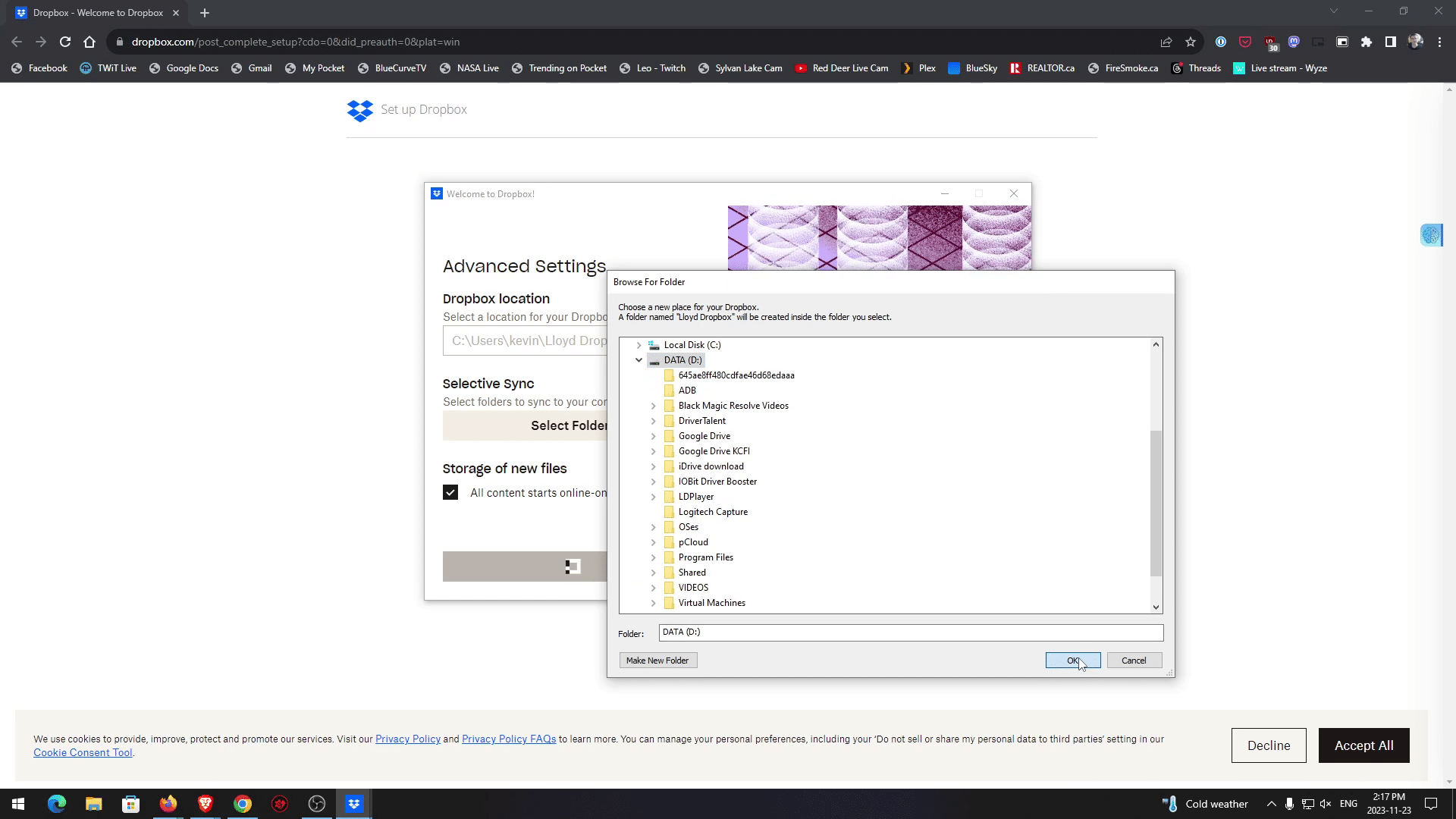The width and height of the screenshot is (1456, 819).
Task: Decline cookies in the consent banner
Action: 1268,745
